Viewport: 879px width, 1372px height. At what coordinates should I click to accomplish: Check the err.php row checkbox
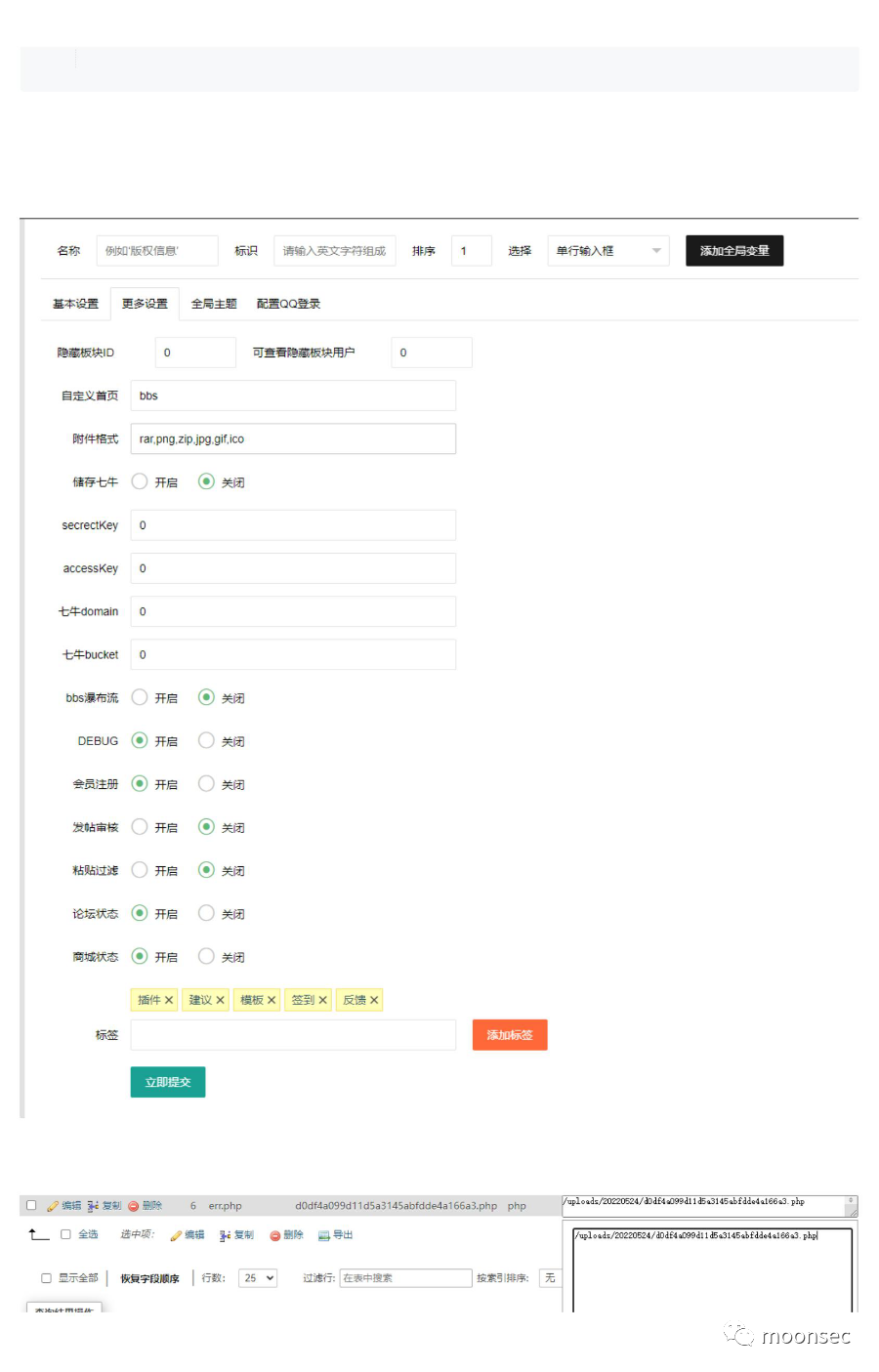click(31, 1205)
